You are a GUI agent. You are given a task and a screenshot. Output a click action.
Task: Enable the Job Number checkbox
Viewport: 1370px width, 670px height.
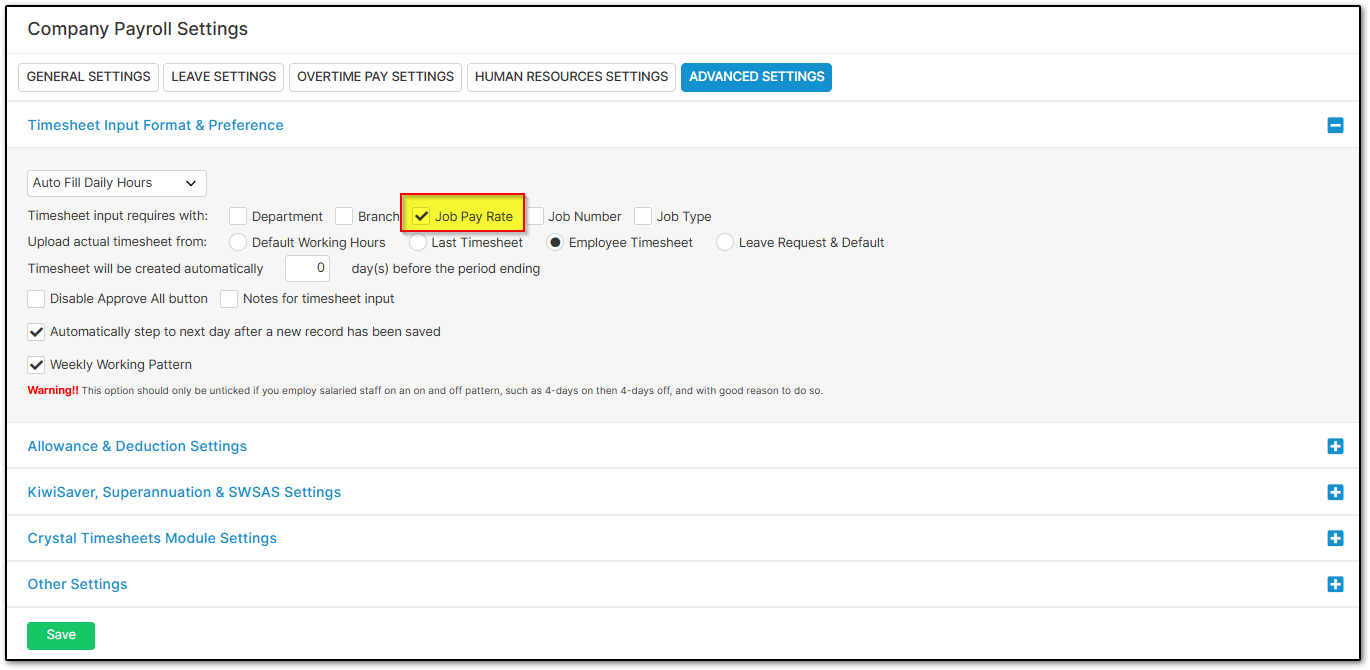point(535,216)
